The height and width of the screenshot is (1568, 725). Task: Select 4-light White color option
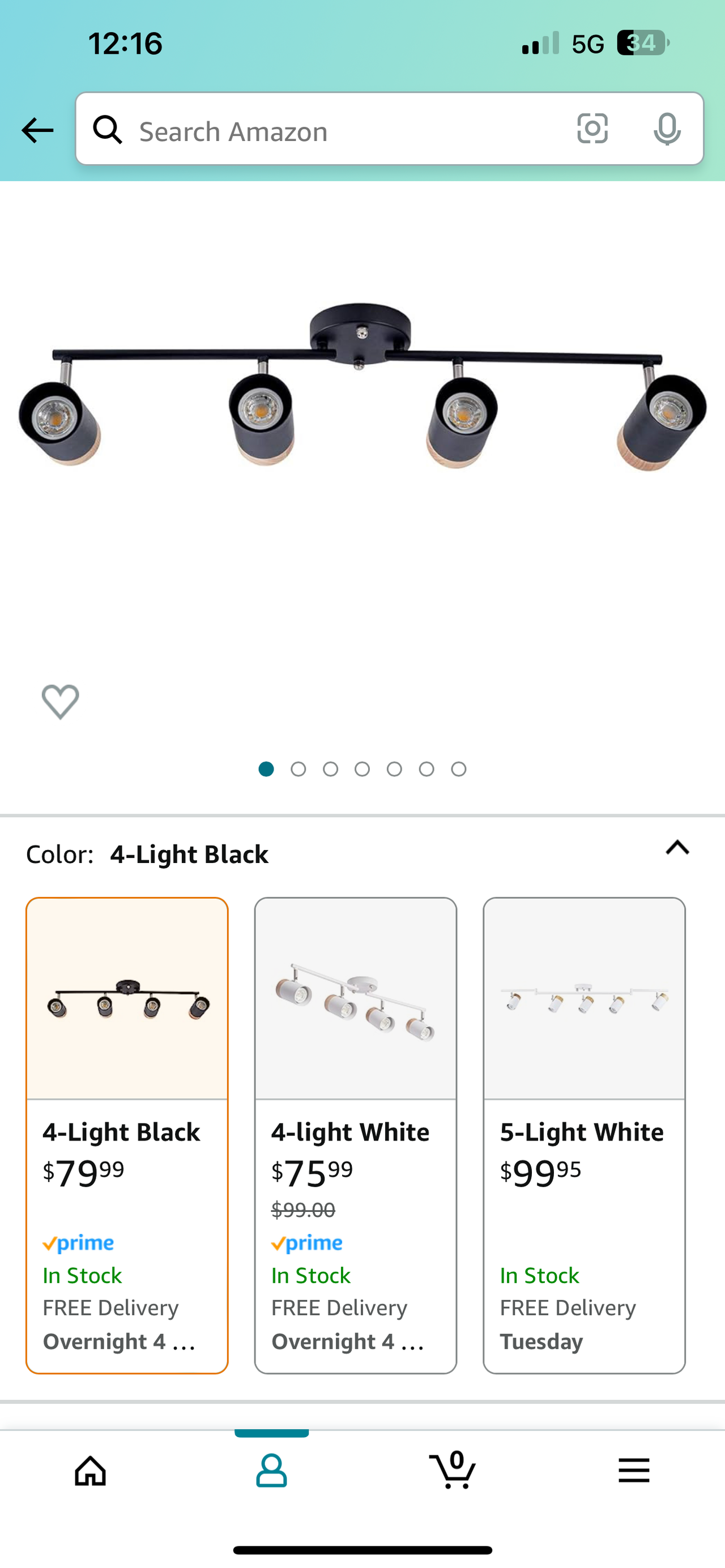pyautogui.click(x=356, y=1135)
